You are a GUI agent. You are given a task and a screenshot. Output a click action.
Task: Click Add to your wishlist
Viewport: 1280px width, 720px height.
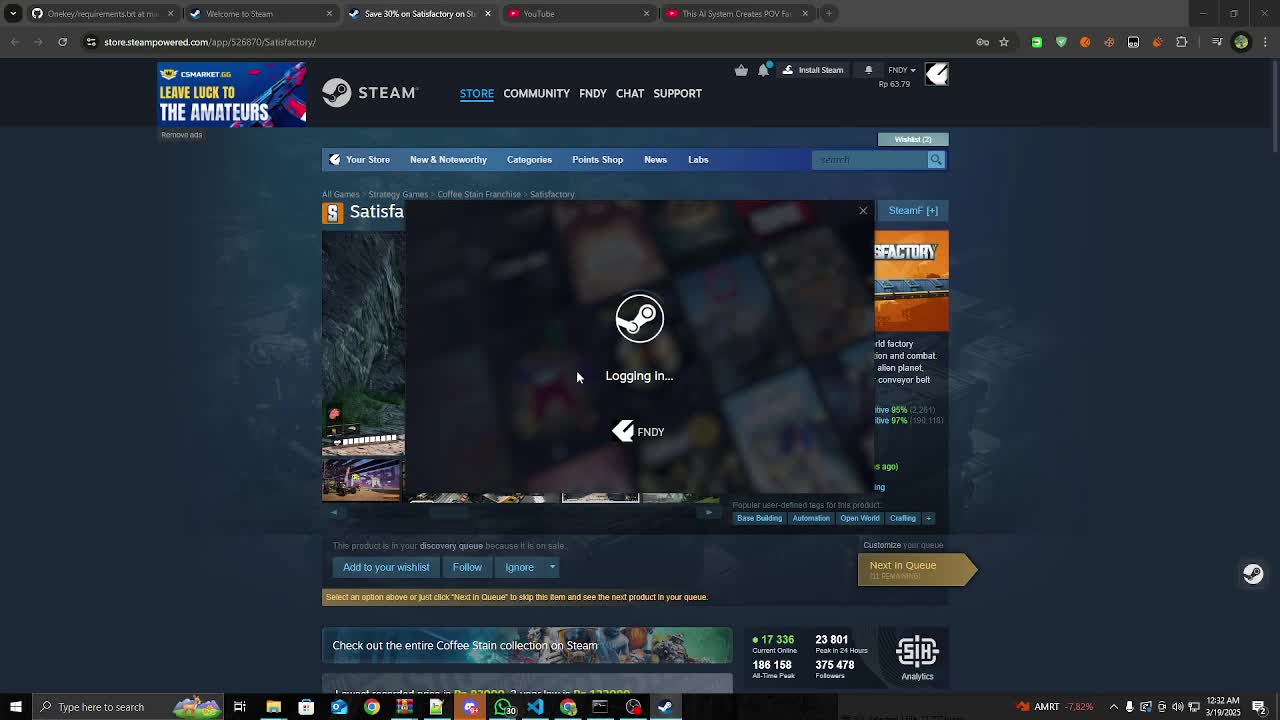point(386,567)
